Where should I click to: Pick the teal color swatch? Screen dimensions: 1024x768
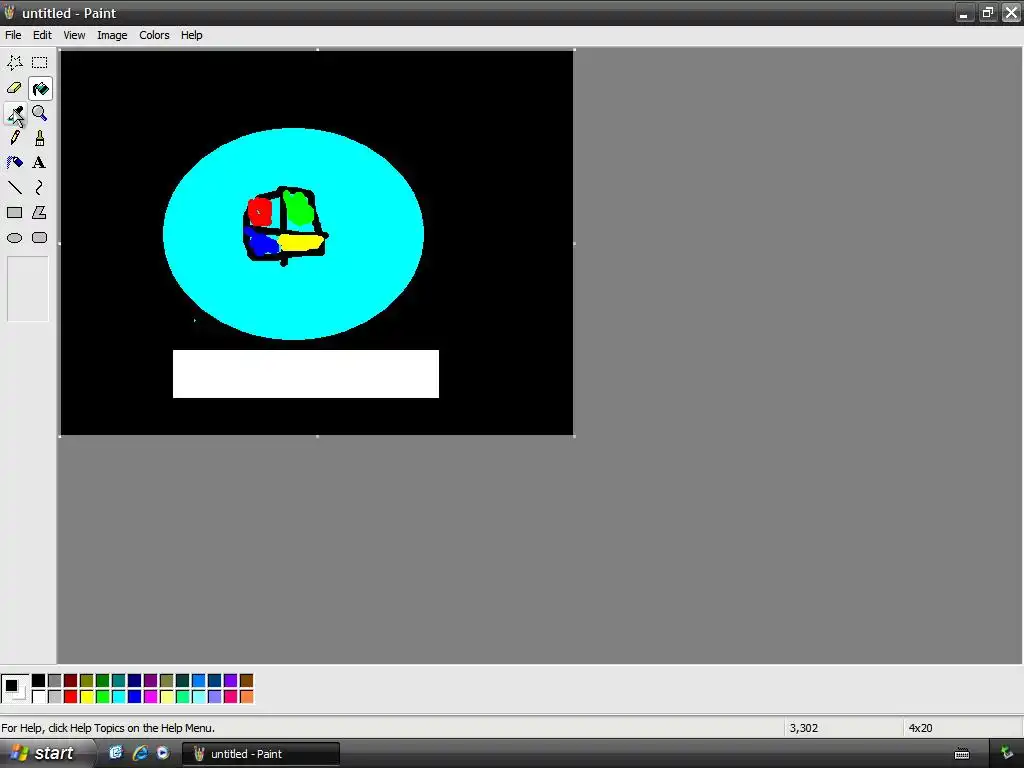pyautogui.click(x=119, y=681)
